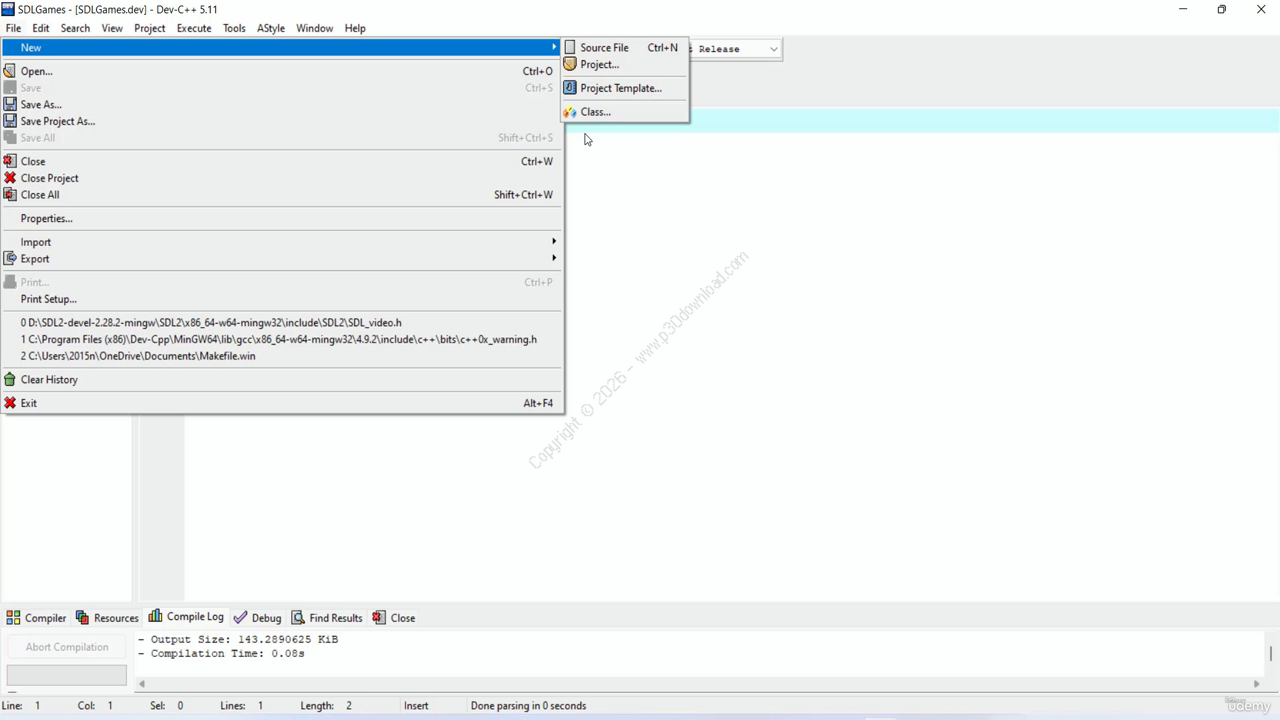Image resolution: width=1280 pixels, height=720 pixels.
Task: Expand the Import submenu arrow
Action: coord(554,241)
